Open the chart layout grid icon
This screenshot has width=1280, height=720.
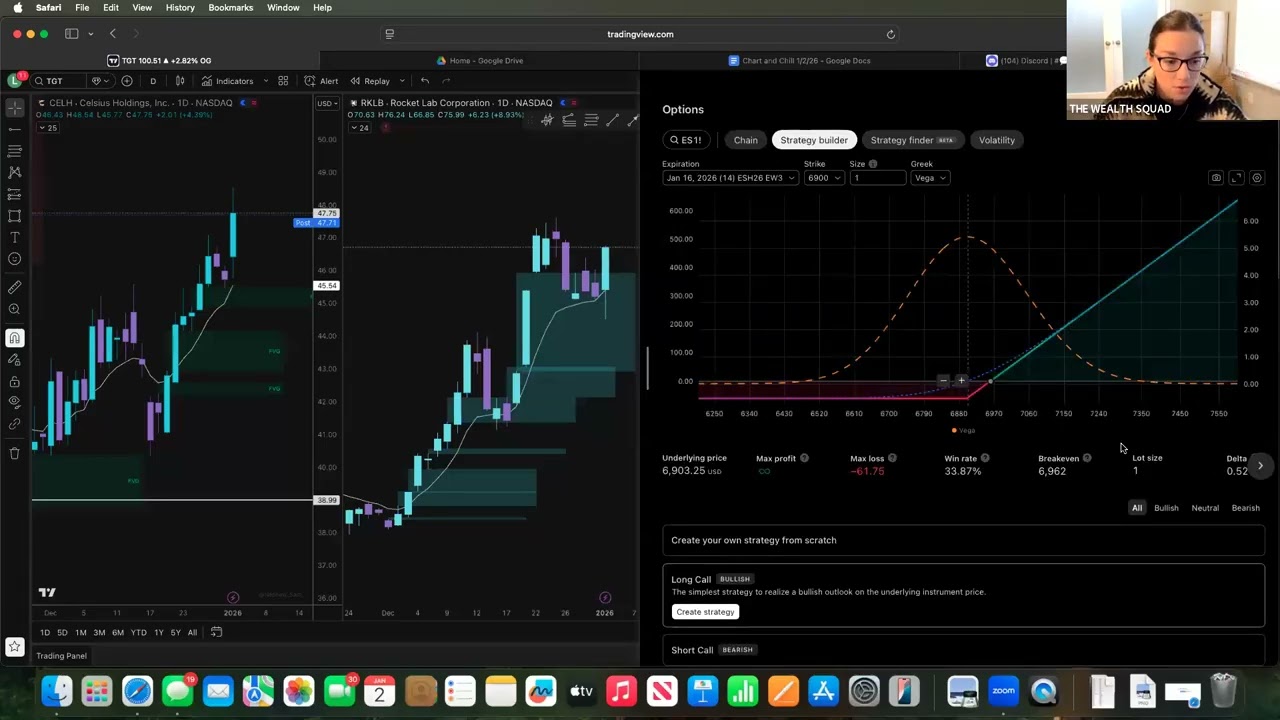[x=283, y=81]
